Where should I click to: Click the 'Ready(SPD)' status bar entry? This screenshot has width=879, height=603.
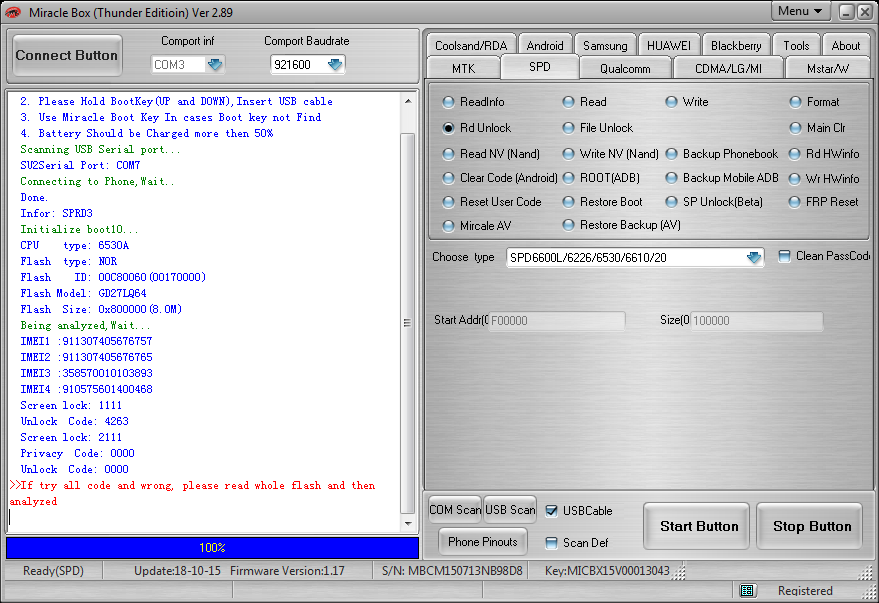[x=53, y=571]
